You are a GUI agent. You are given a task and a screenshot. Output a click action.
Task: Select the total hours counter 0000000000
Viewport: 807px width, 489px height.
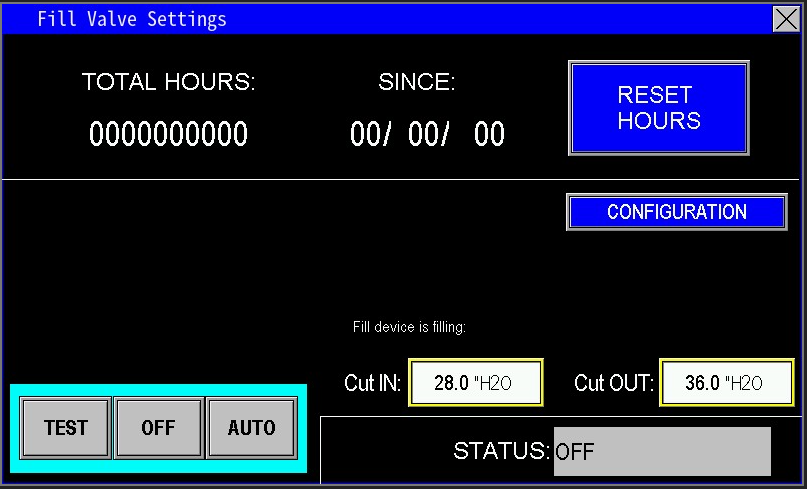coord(168,134)
